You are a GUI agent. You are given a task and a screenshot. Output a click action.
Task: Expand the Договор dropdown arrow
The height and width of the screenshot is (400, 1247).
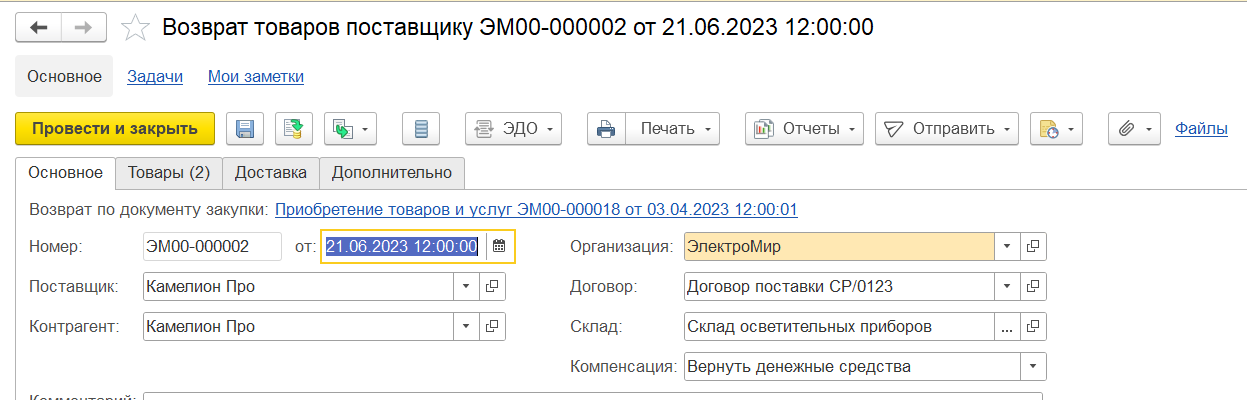1007,287
